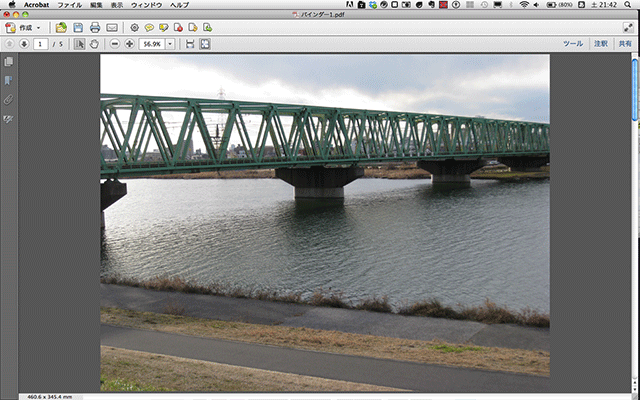Open the 作成 create dropdown
640x400 pixels.
(25, 28)
